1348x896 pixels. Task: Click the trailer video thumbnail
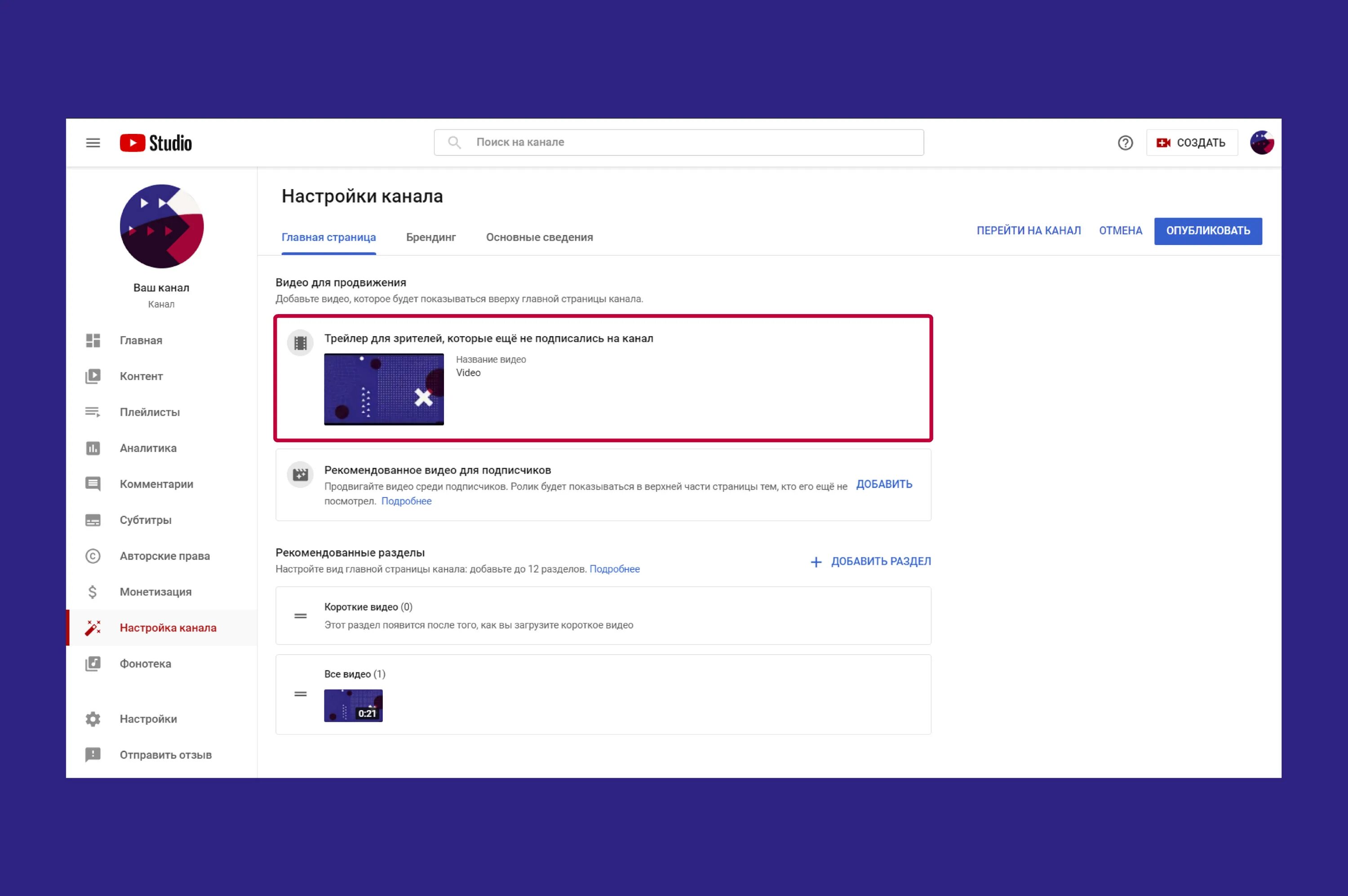(x=384, y=389)
